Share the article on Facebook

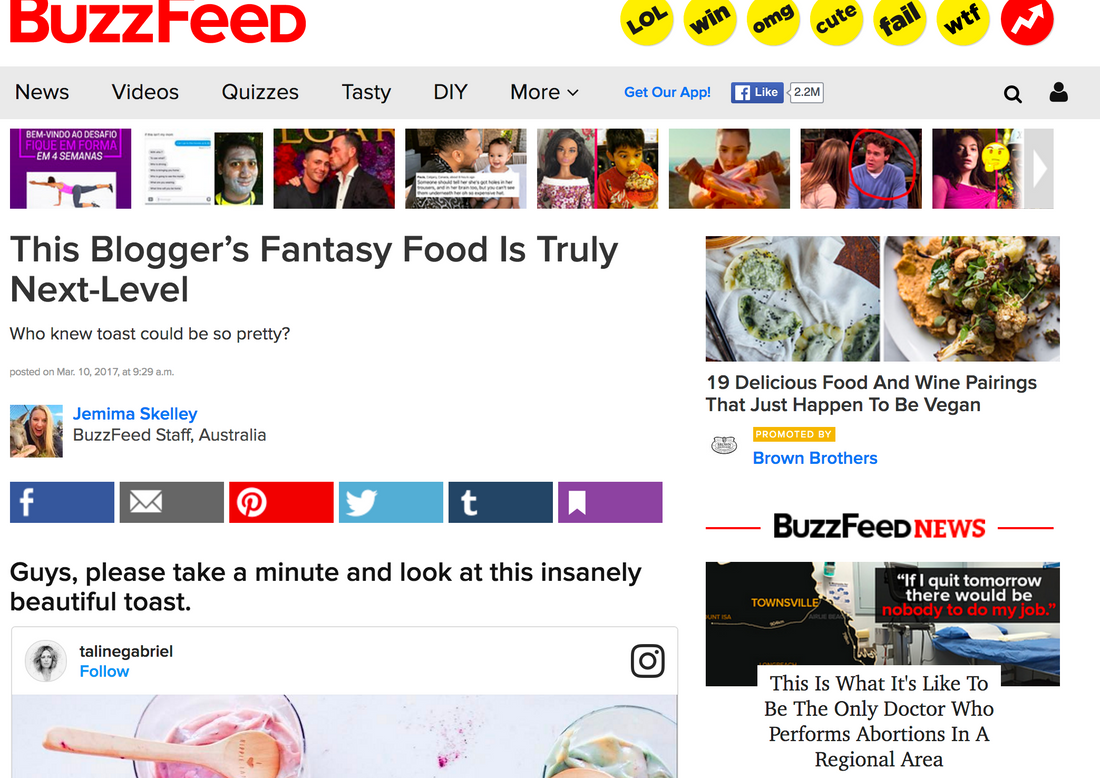(62, 502)
